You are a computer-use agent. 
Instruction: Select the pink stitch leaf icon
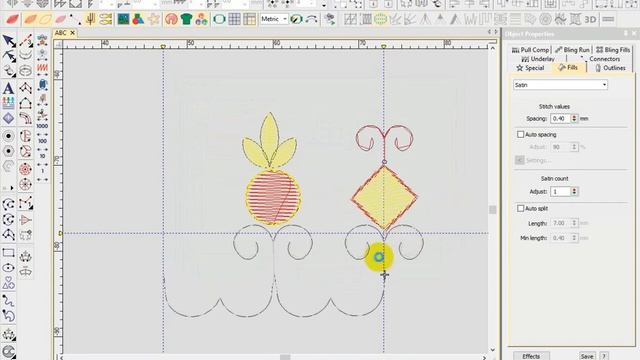click(60, 19)
